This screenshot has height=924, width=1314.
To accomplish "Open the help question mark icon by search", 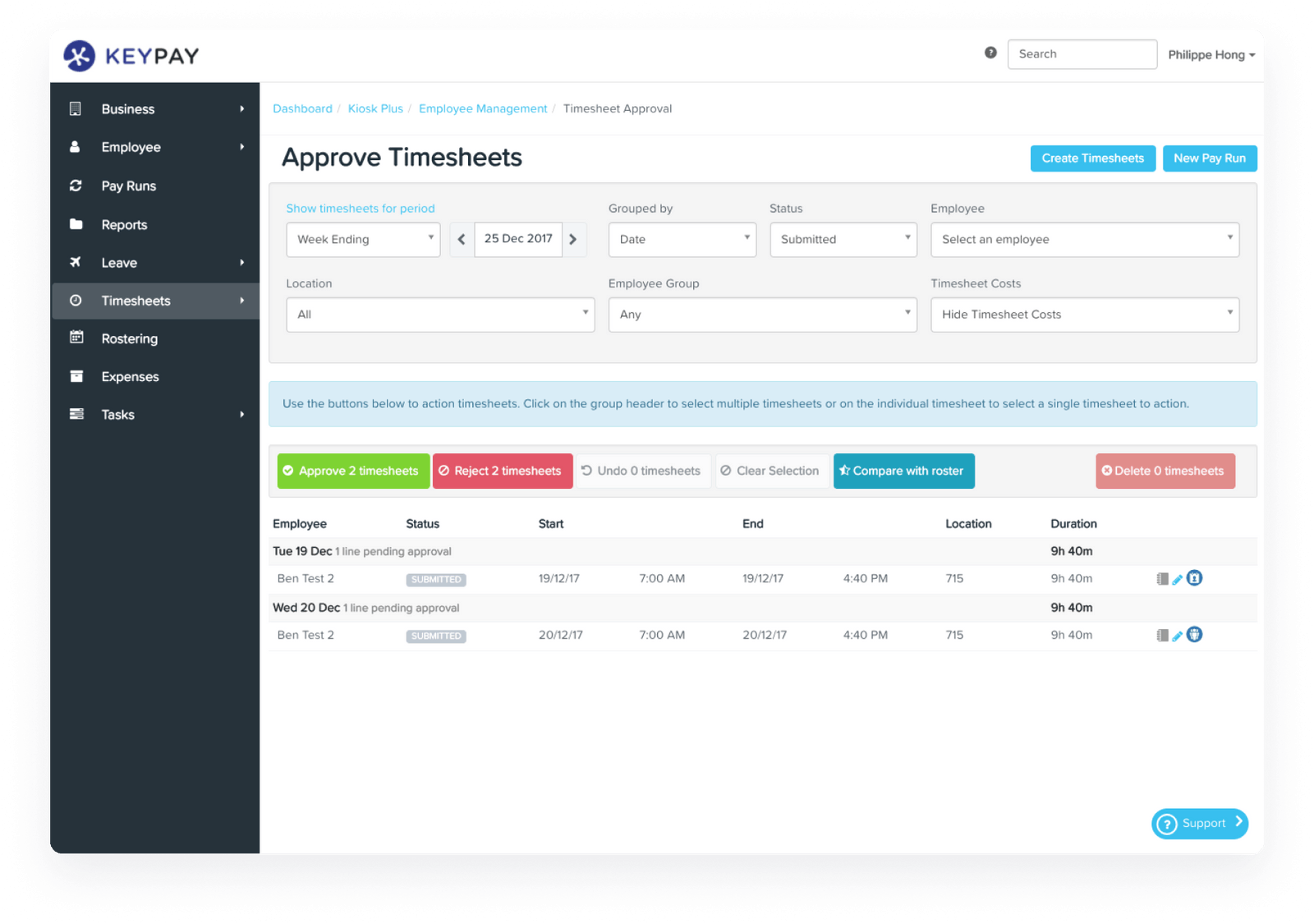I will click(x=990, y=53).
